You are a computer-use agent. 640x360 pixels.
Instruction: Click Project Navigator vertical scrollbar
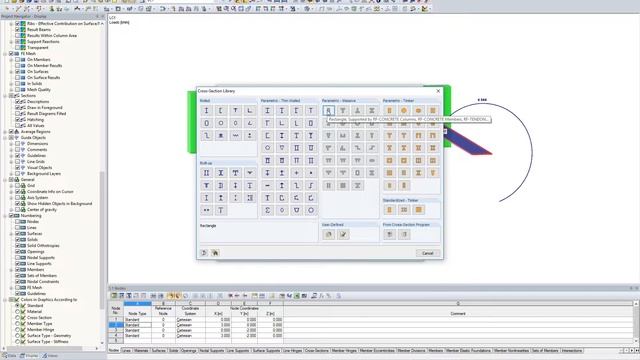(x=102, y=241)
